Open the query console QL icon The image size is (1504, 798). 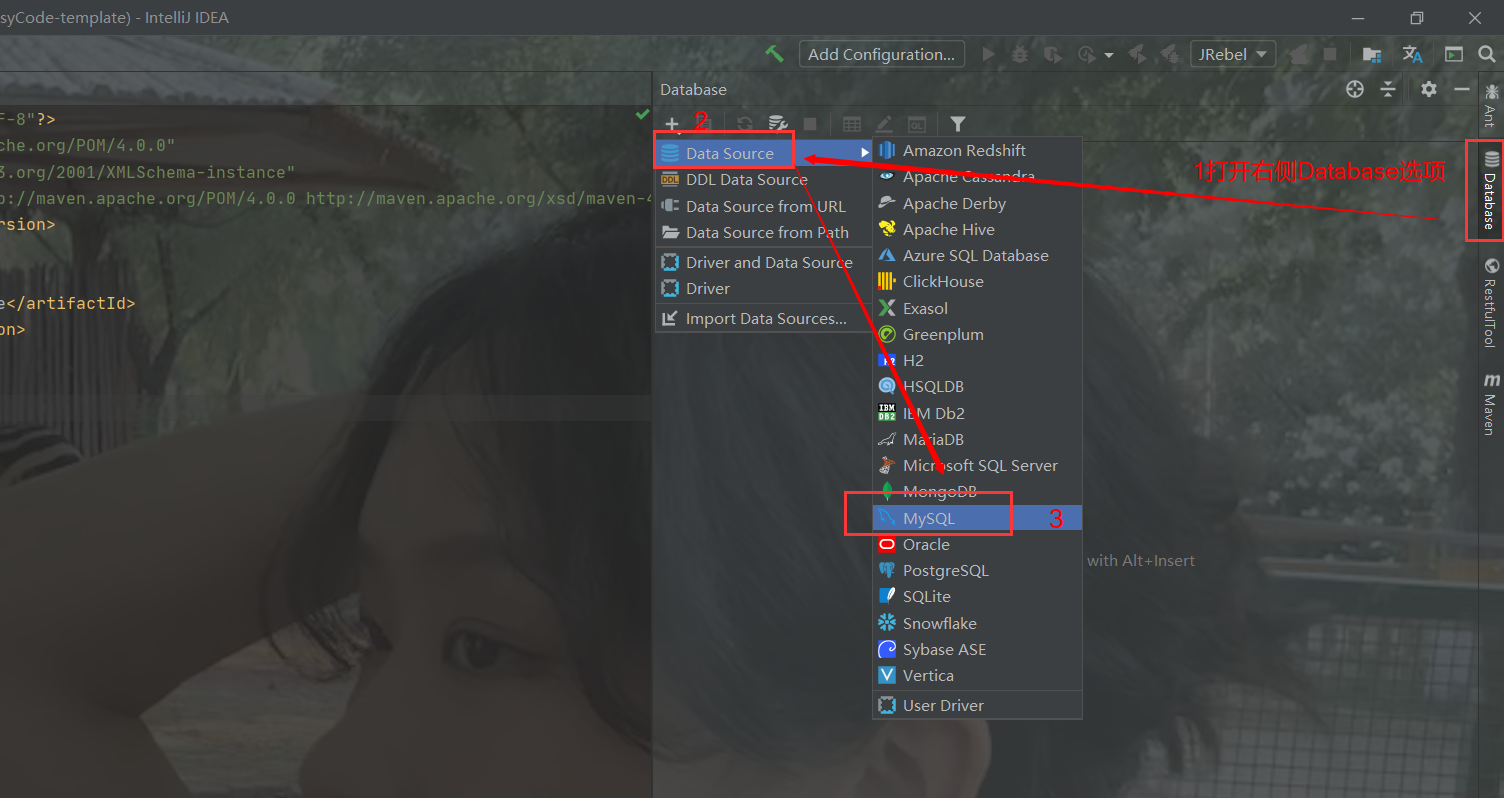916,124
